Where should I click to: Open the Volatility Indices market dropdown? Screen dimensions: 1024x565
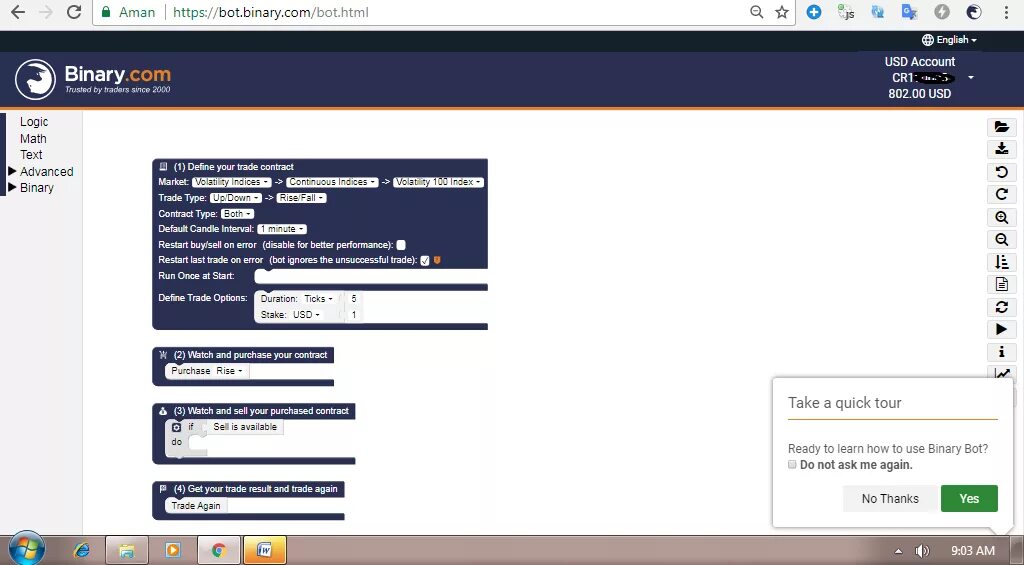pos(231,182)
